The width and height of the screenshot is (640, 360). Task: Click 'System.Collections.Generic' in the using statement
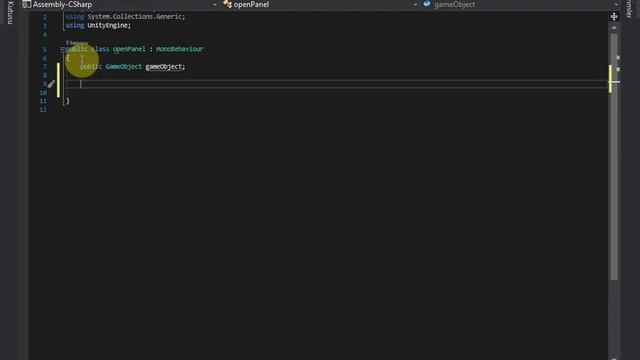click(135, 16)
